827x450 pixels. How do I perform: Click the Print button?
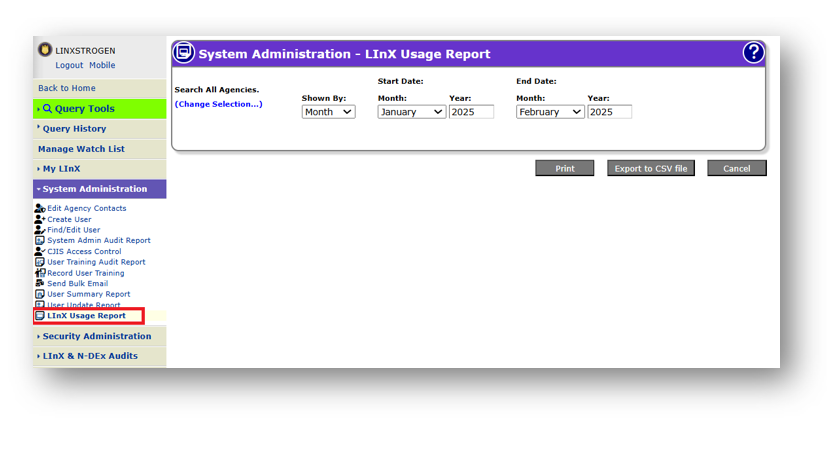click(x=564, y=168)
